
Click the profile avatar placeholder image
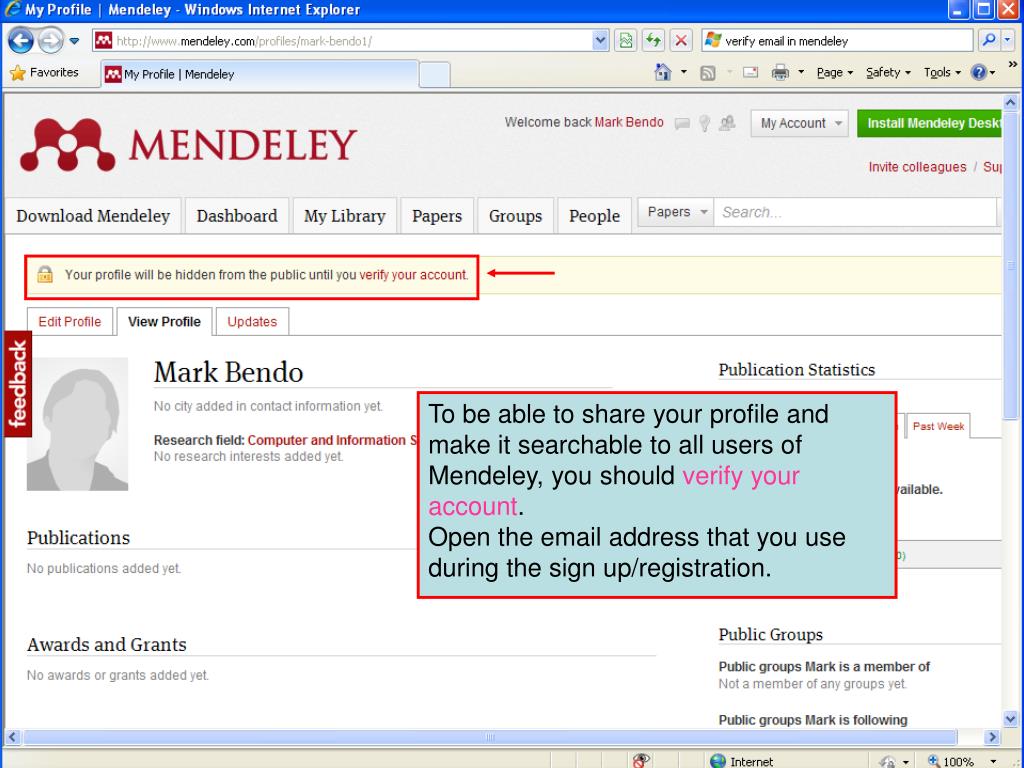[x=77, y=424]
